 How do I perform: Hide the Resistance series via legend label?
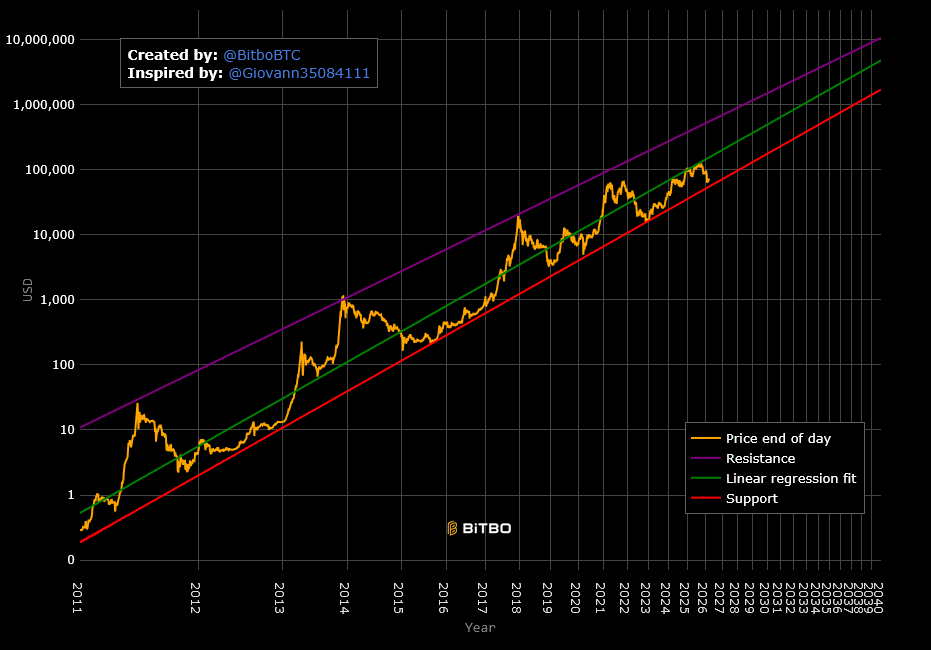coord(760,458)
